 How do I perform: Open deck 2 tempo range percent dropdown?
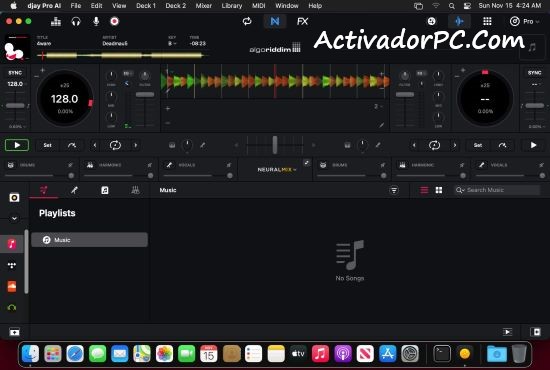[x=537, y=127]
